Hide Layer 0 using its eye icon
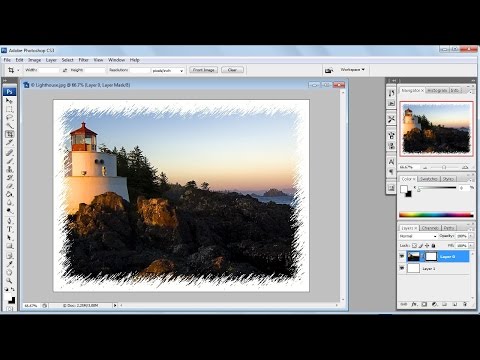Image resolution: width=480 pixels, height=360 pixels. [402, 256]
